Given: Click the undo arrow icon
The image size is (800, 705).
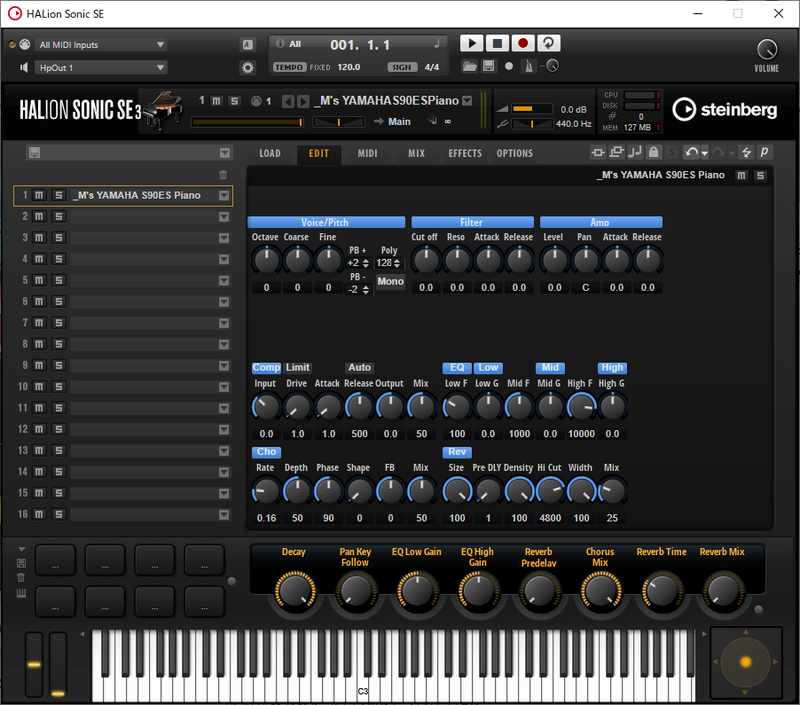Looking at the screenshot, I should (692, 152).
